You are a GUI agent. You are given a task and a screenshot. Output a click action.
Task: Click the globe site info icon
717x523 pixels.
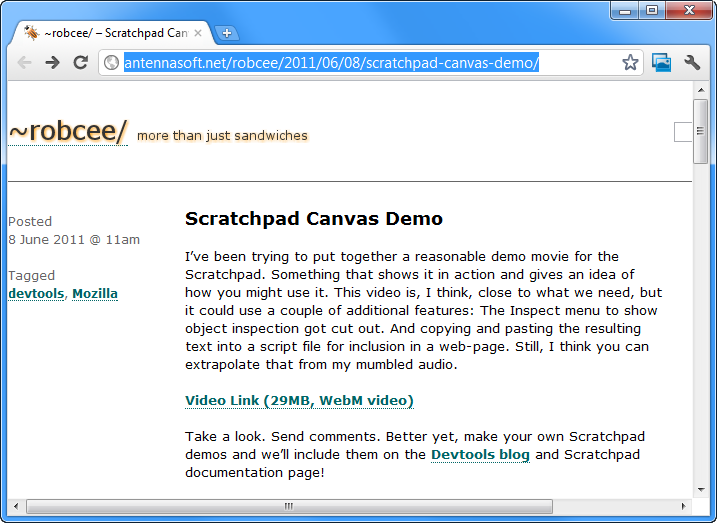point(112,63)
